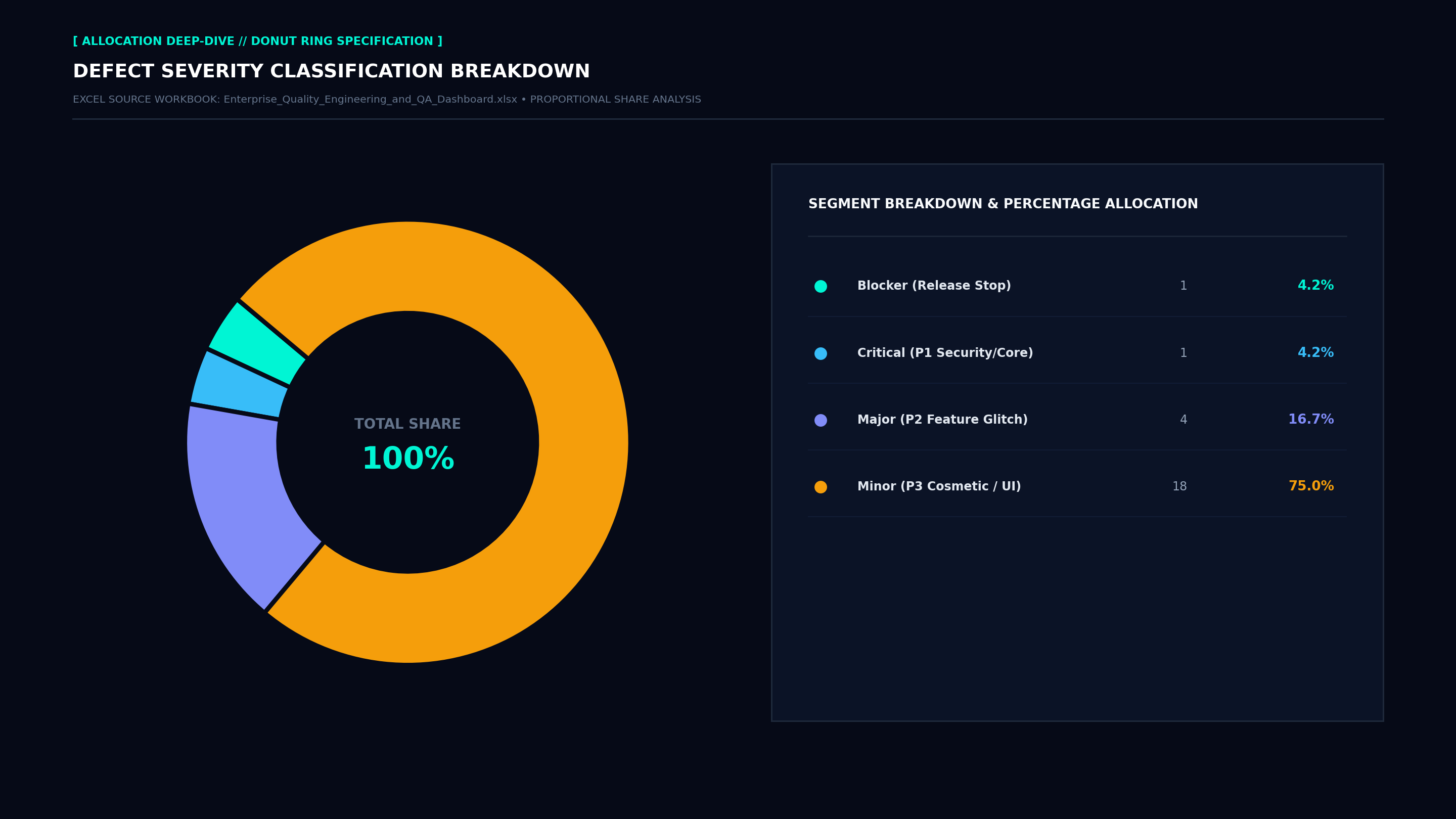
Task: Click the blue Critical legend dot
Action: pyautogui.click(x=821, y=353)
